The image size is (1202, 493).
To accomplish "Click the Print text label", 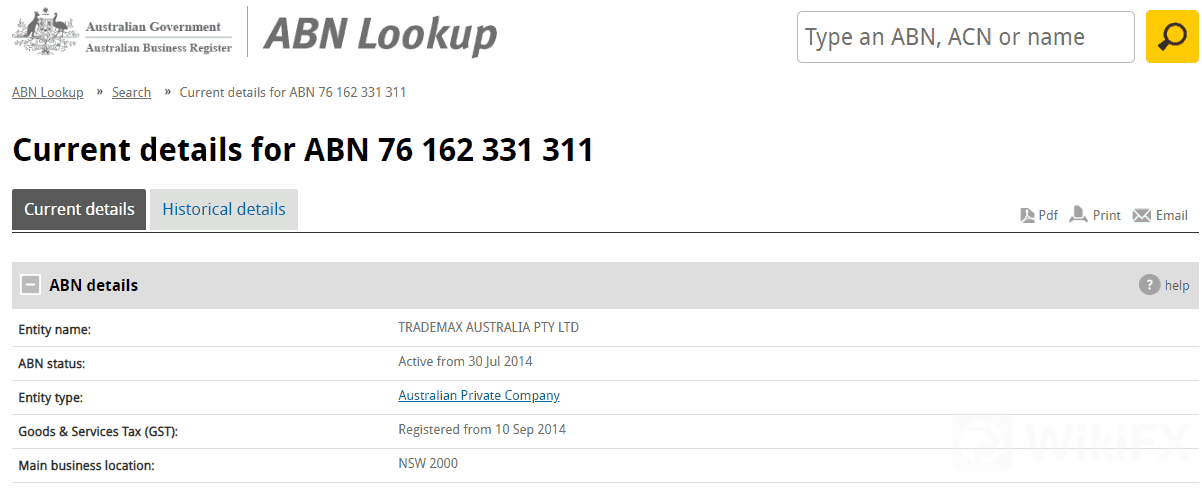I will click(1106, 215).
